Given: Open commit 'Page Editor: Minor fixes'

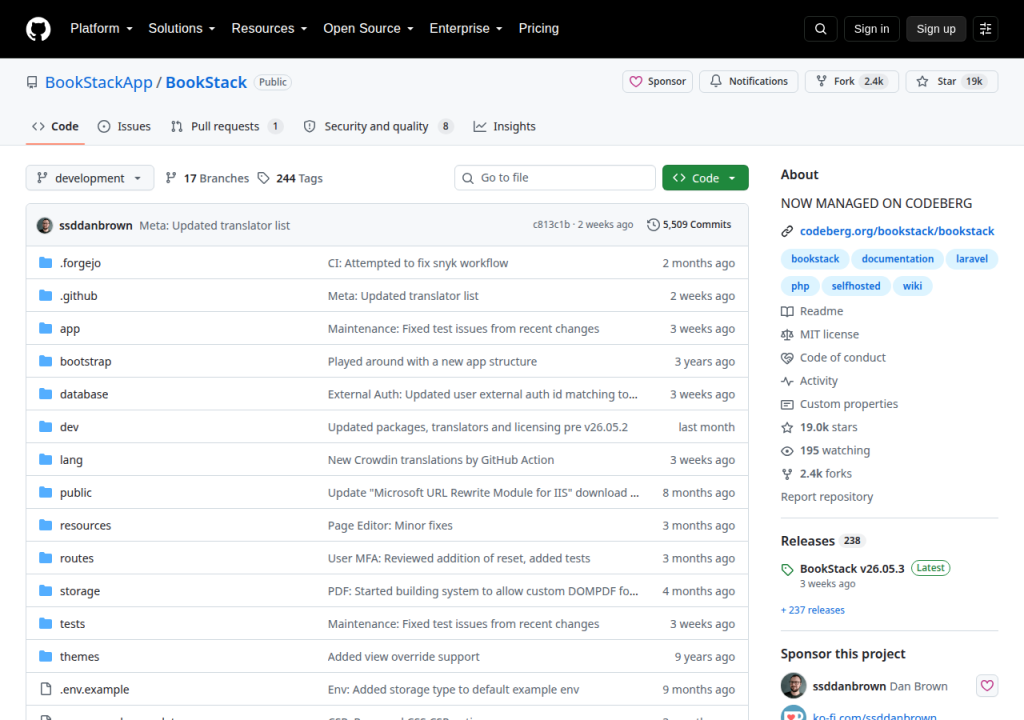Looking at the screenshot, I should click(x=390, y=525).
